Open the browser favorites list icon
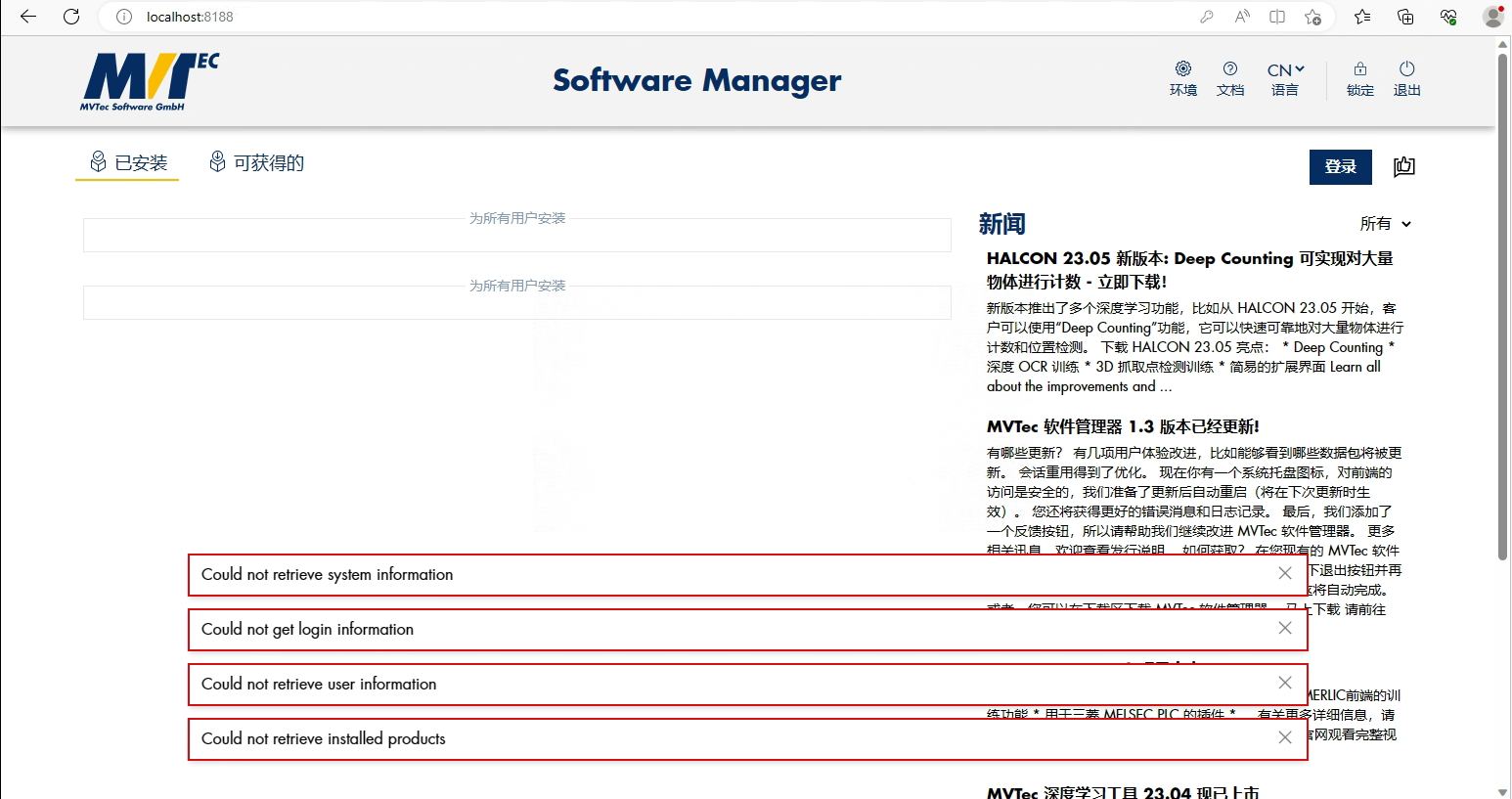This screenshot has width=1512, height=799. click(x=1362, y=17)
